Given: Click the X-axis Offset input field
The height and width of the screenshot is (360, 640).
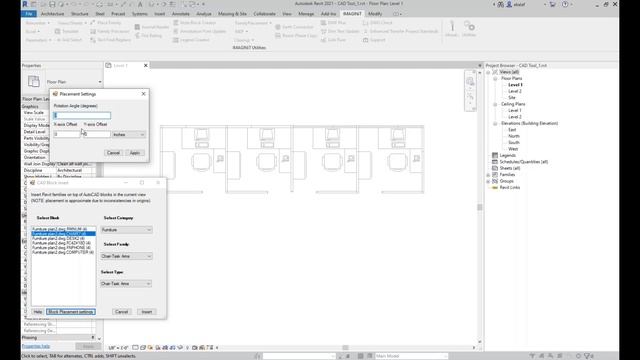Looking at the screenshot, I should tap(67, 134).
